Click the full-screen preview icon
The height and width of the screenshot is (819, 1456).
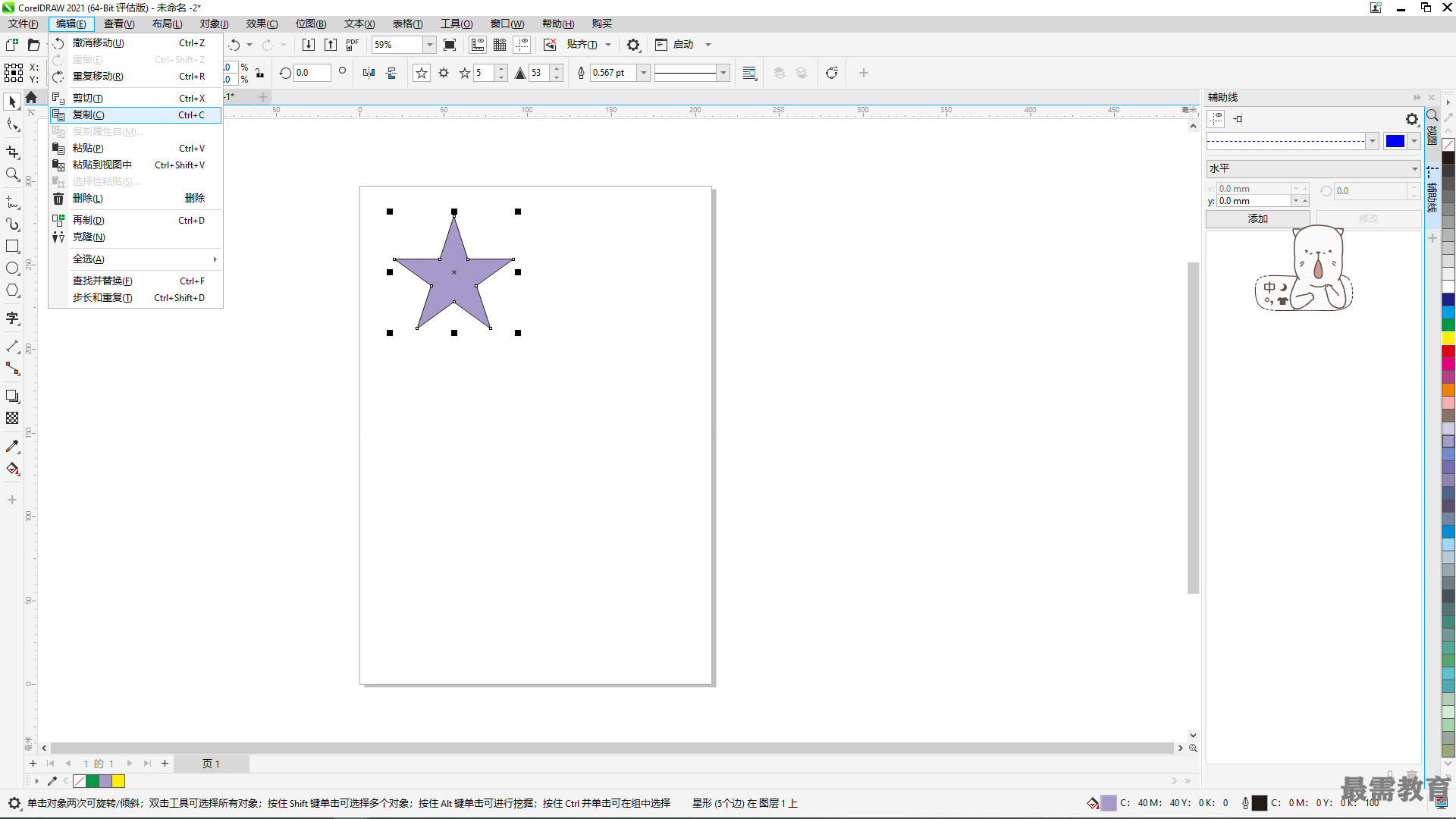(450, 45)
